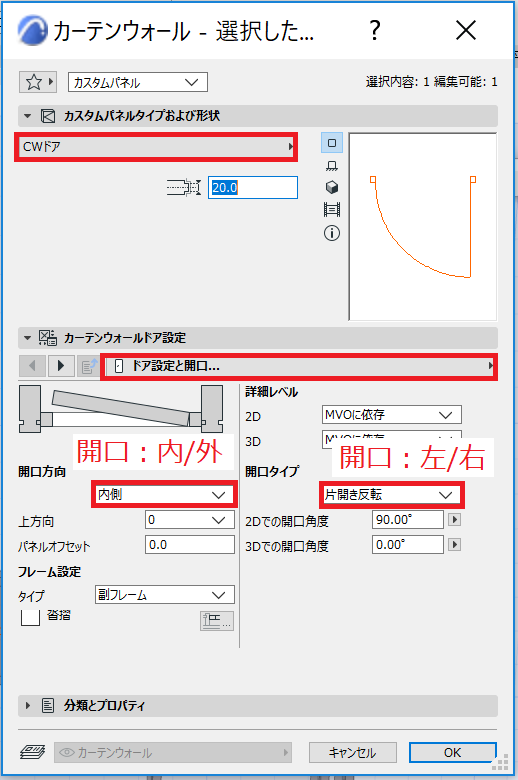
Task: Open the 開口方向 内側 dropdown
Action: click(x=164, y=494)
